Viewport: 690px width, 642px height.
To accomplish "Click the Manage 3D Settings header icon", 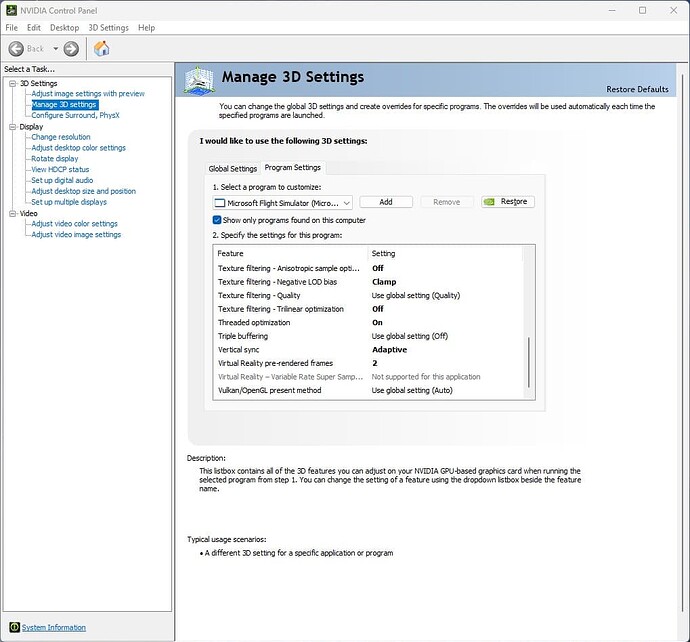I will click(199, 79).
